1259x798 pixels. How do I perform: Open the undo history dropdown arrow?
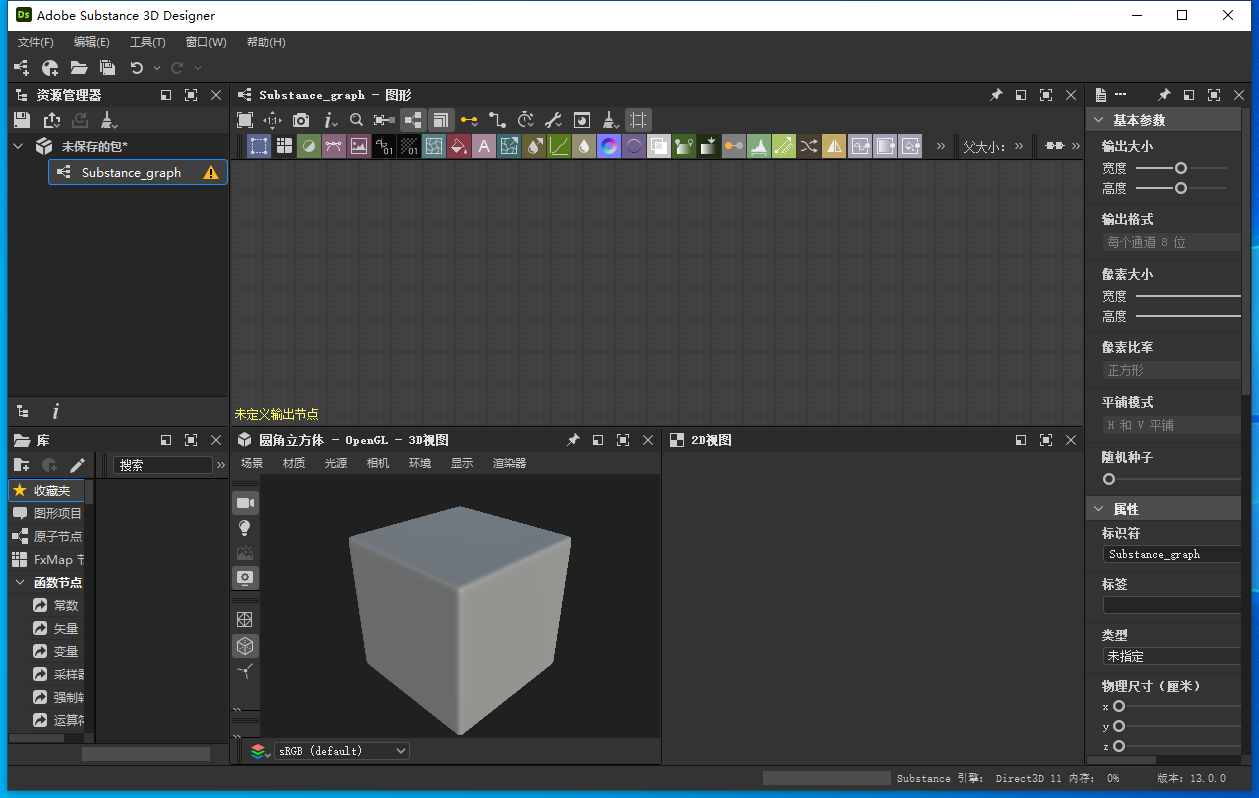pos(157,68)
